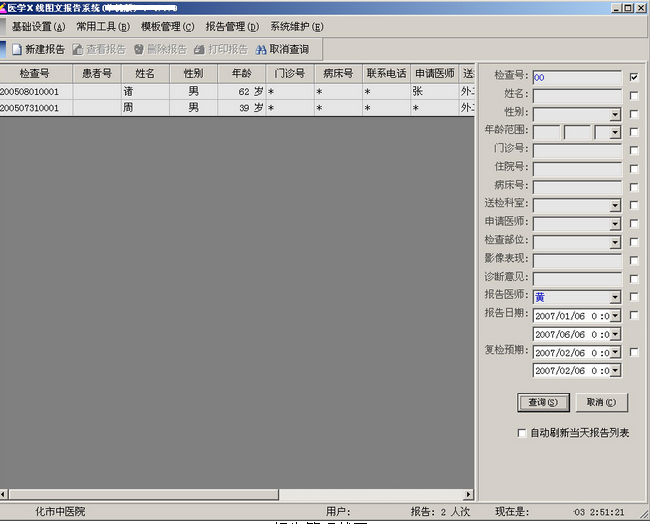The width and height of the screenshot is (650, 524).
Task: Enable the 诊断意见 filter checkbox
Action: pos(634,279)
